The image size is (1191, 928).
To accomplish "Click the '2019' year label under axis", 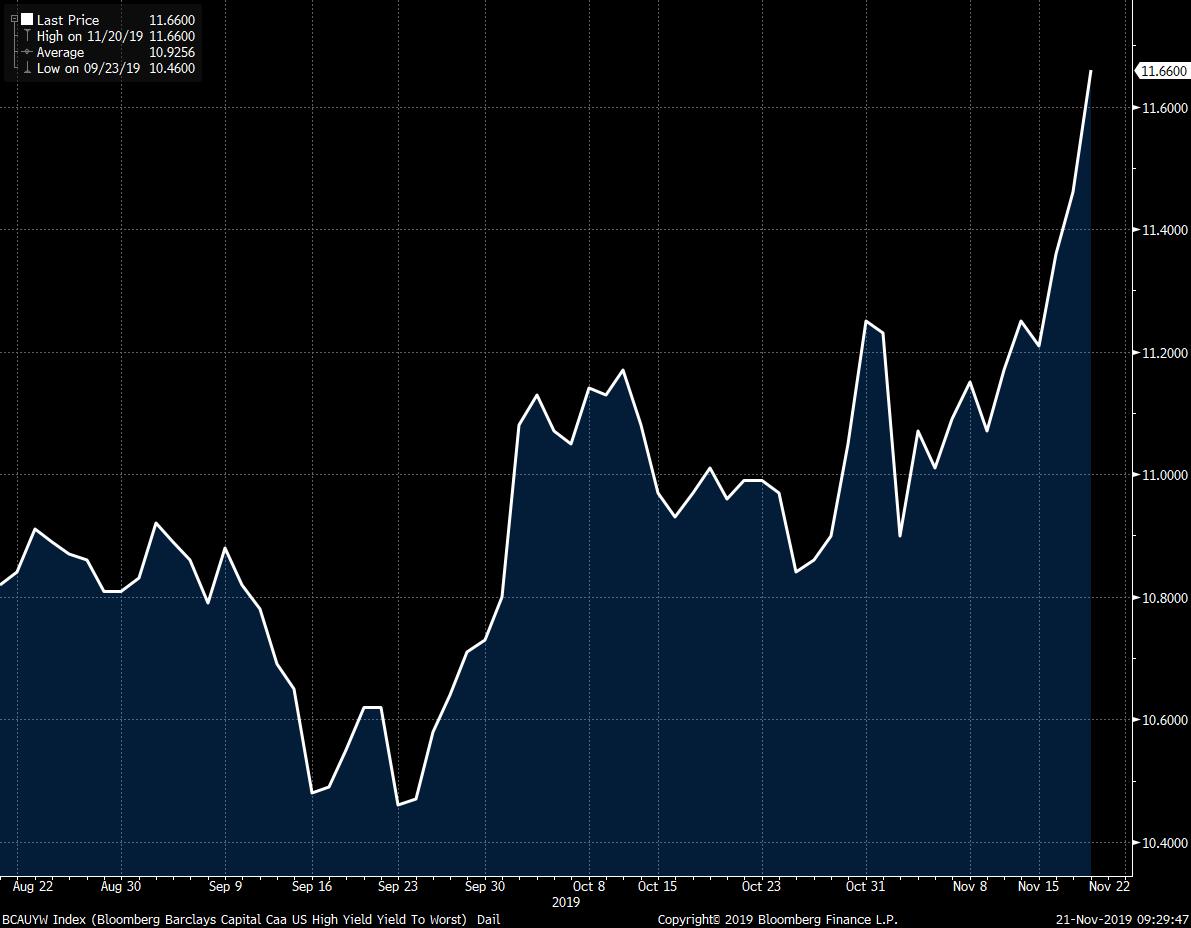I will 566,902.
